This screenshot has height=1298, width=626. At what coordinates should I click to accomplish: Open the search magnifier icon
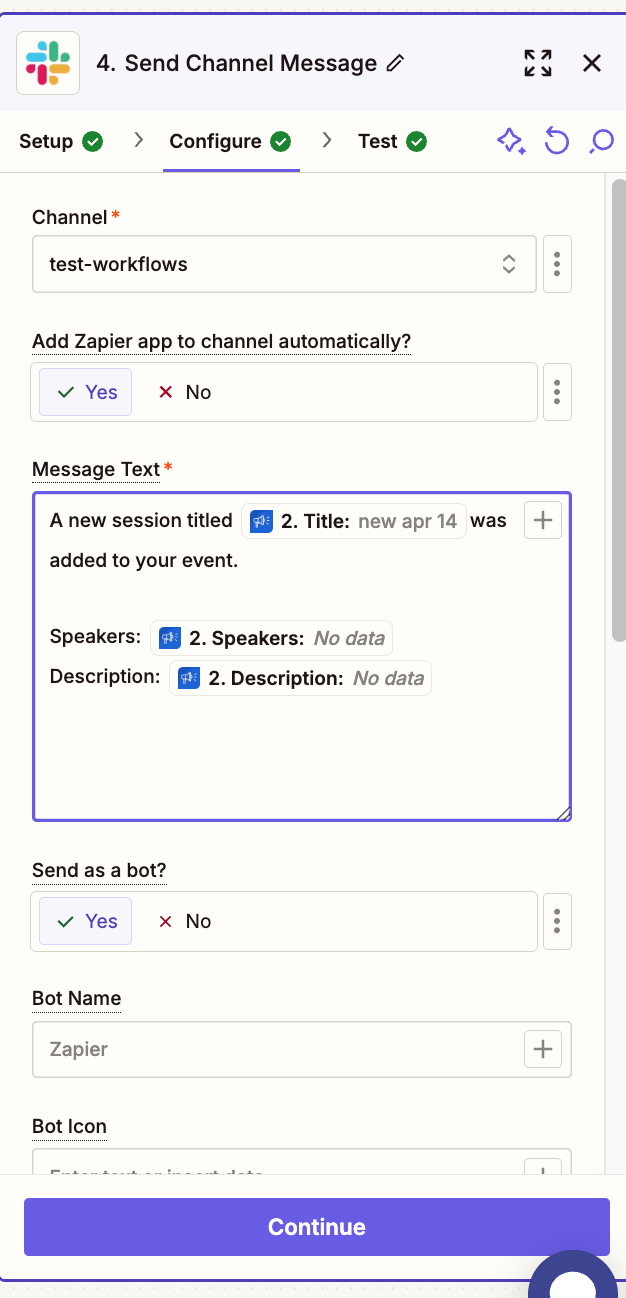(601, 142)
